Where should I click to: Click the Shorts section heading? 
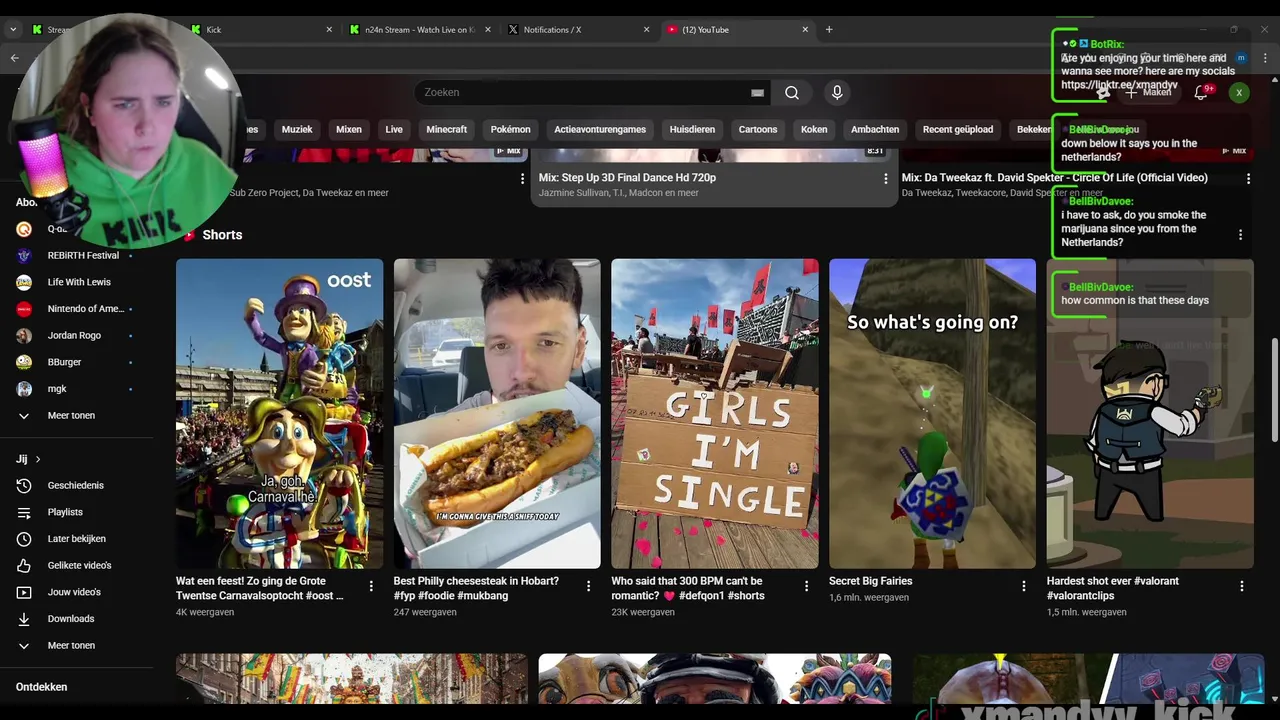(222, 235)
